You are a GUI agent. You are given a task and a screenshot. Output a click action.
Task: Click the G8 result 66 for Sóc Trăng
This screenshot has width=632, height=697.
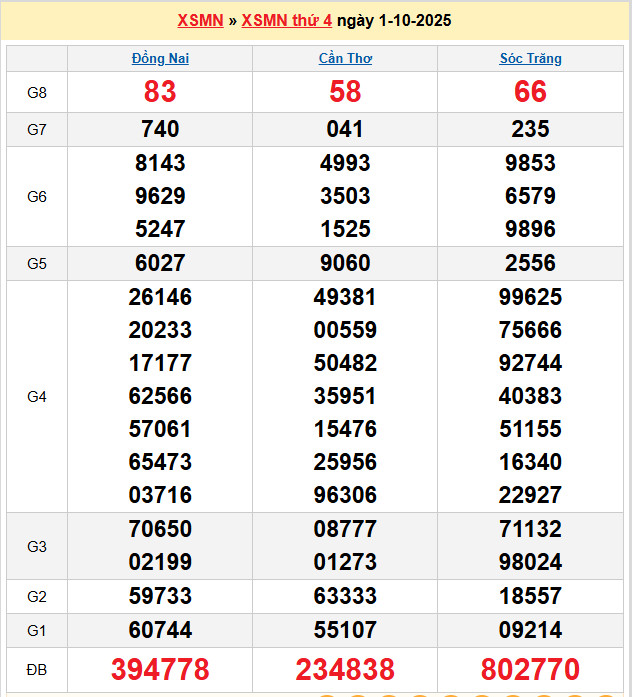(x=530, y=92)
